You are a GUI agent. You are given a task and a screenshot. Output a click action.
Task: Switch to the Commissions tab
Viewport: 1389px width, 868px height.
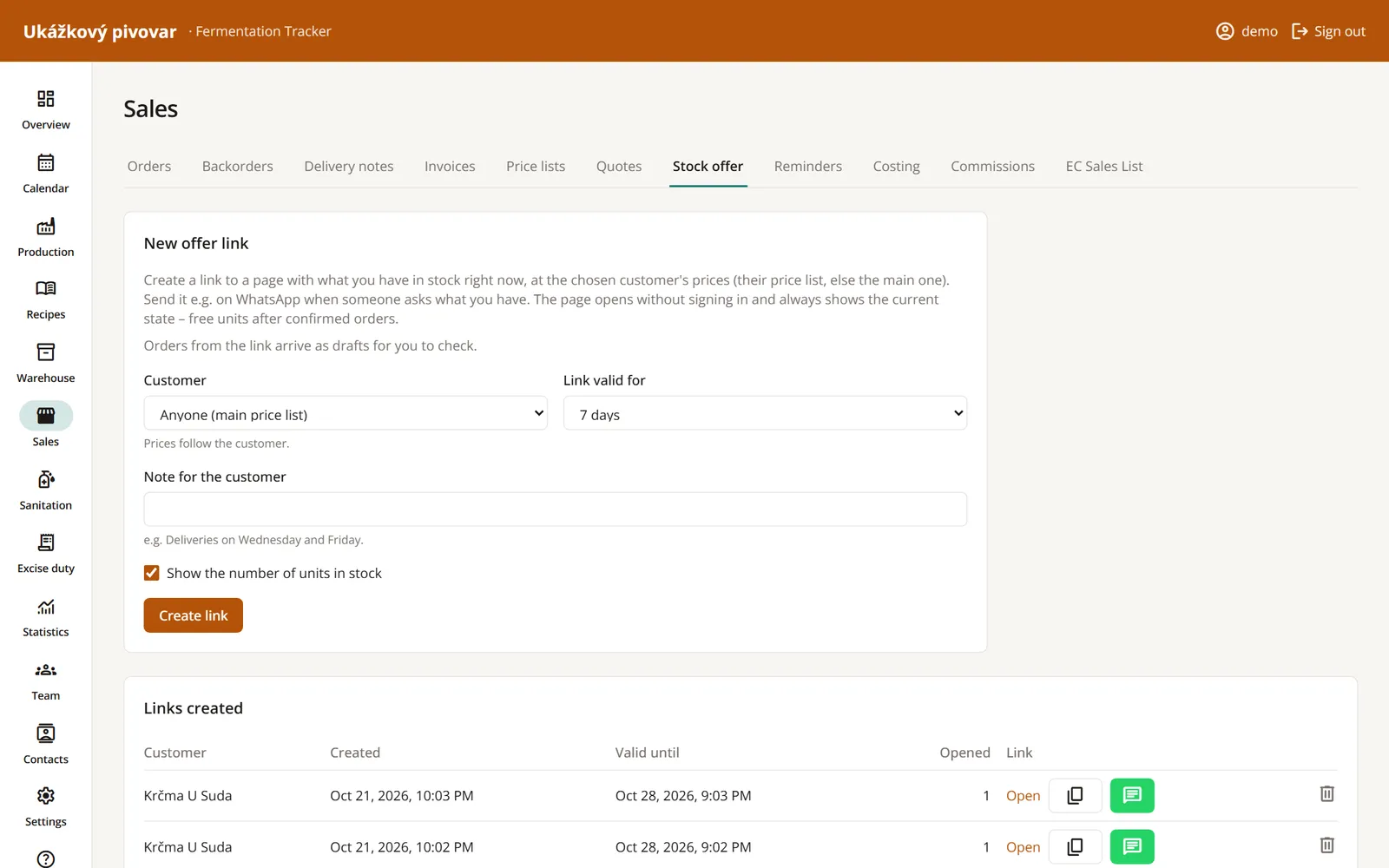point(993,166)
